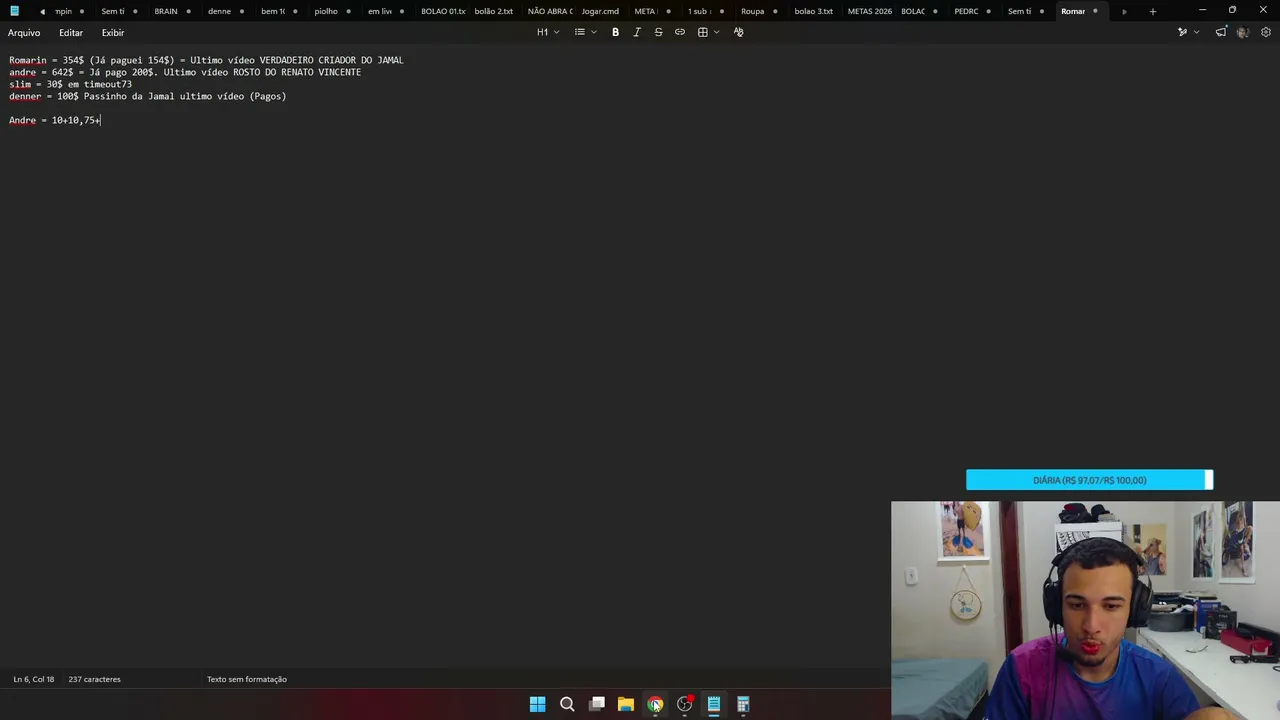
Task: Switch to the METAS 2026 tab
Action: click(x=869, y=11)
